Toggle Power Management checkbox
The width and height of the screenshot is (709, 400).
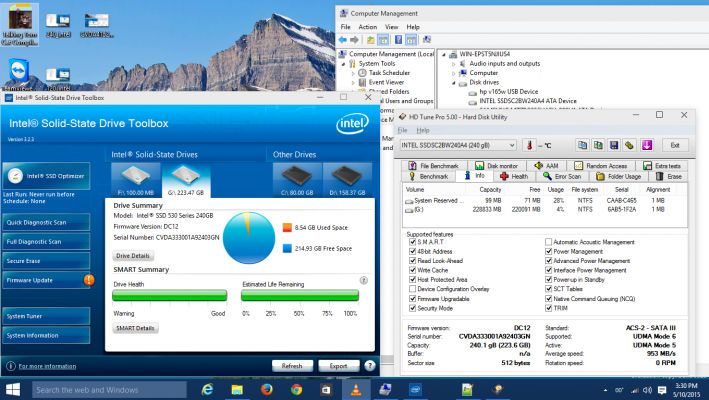coord(548,251)
